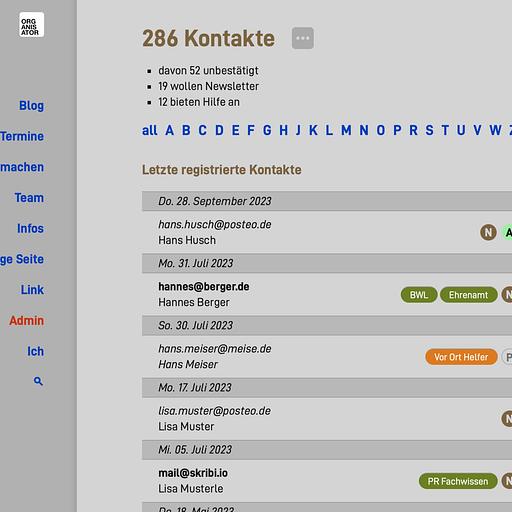Open hans.husch@posteo.de contact entry
Viewport: 512px width, 512px height.
tap(215, 224)
